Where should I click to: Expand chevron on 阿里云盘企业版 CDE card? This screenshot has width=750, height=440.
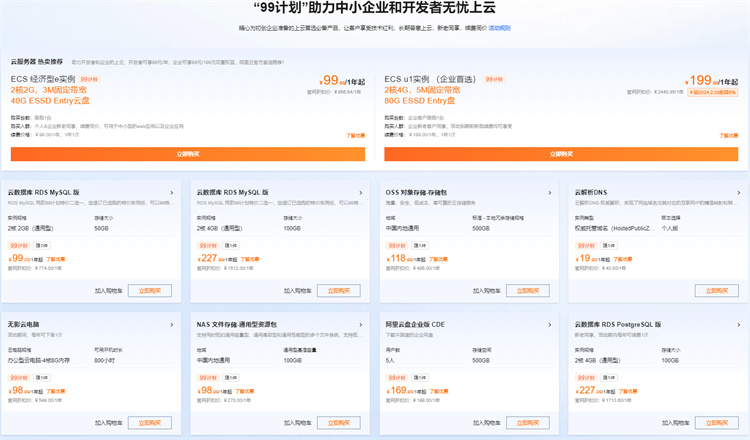[550, 325]
